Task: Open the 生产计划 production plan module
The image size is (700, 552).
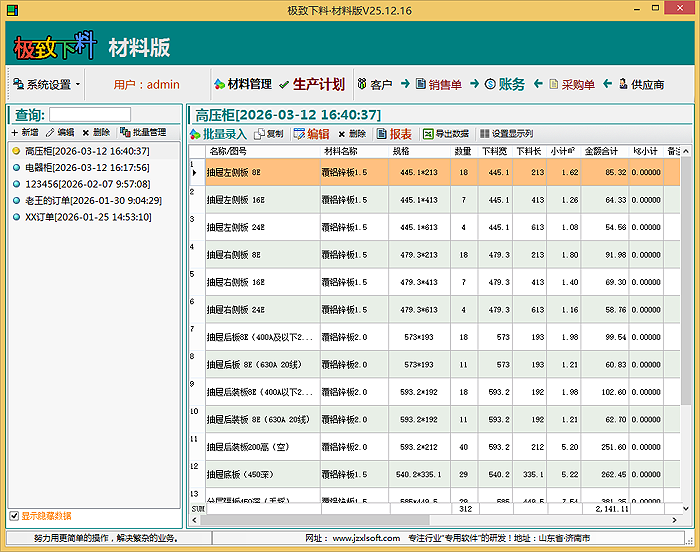Action: pos(311,84)
